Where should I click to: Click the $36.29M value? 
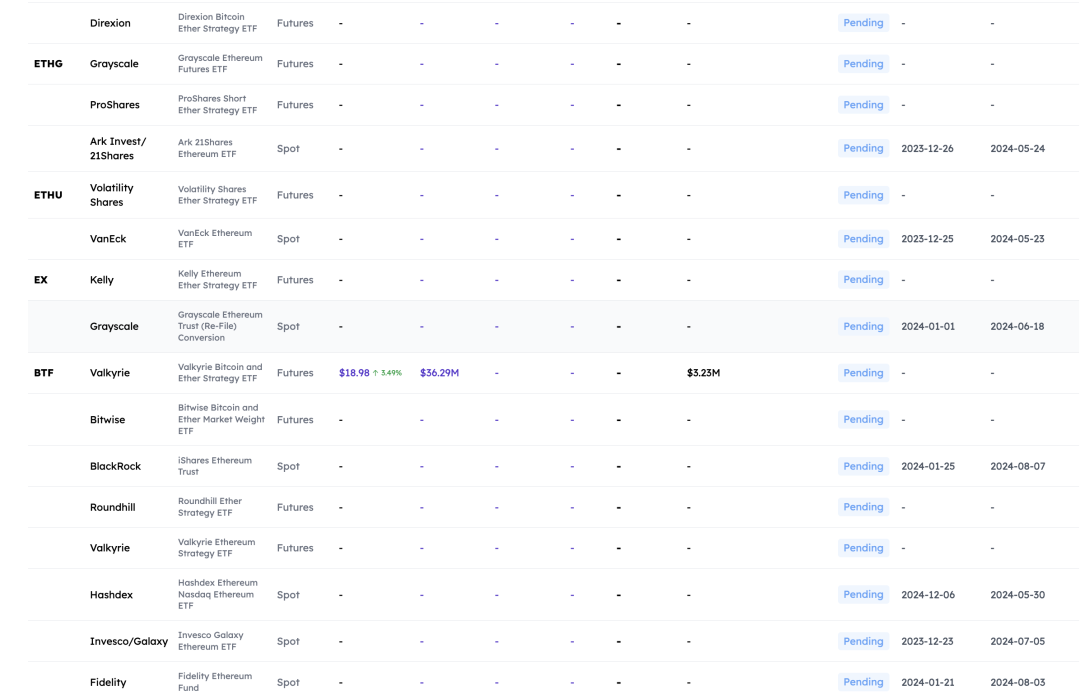coord(439,372)
